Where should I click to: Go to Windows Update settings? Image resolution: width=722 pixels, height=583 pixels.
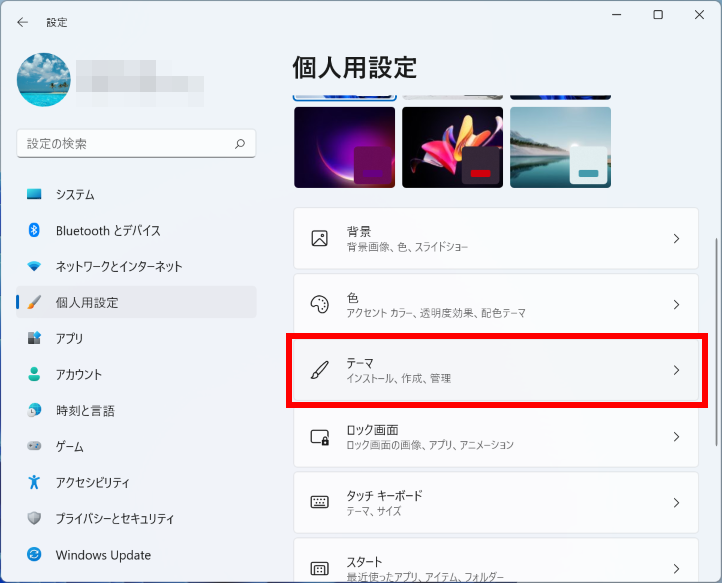tap(136, 554)
